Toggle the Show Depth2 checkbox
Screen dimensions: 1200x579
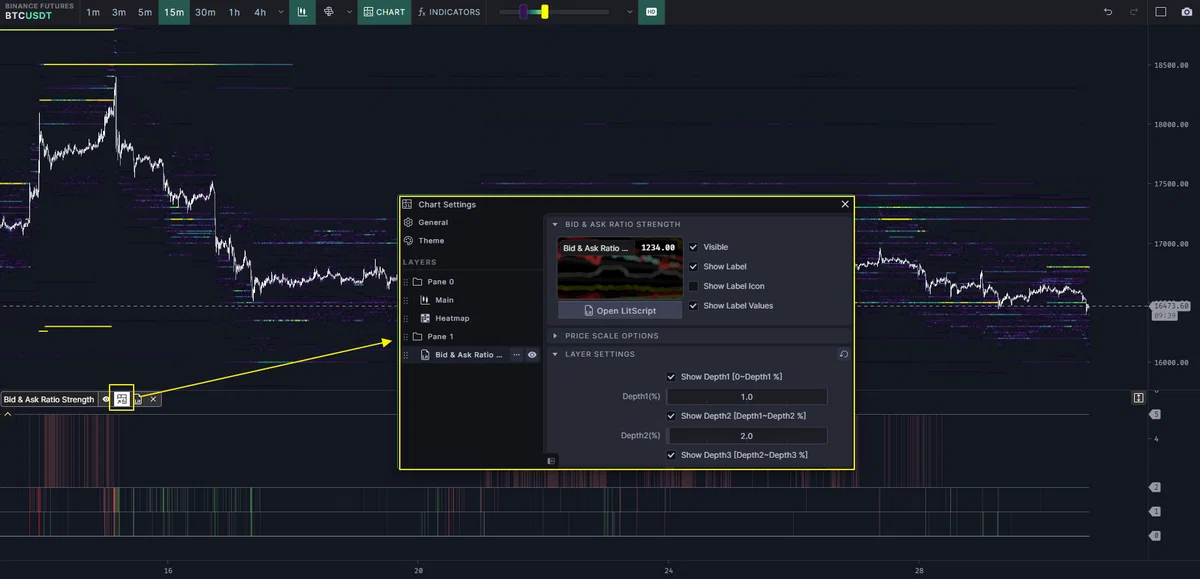coord(671,416)
